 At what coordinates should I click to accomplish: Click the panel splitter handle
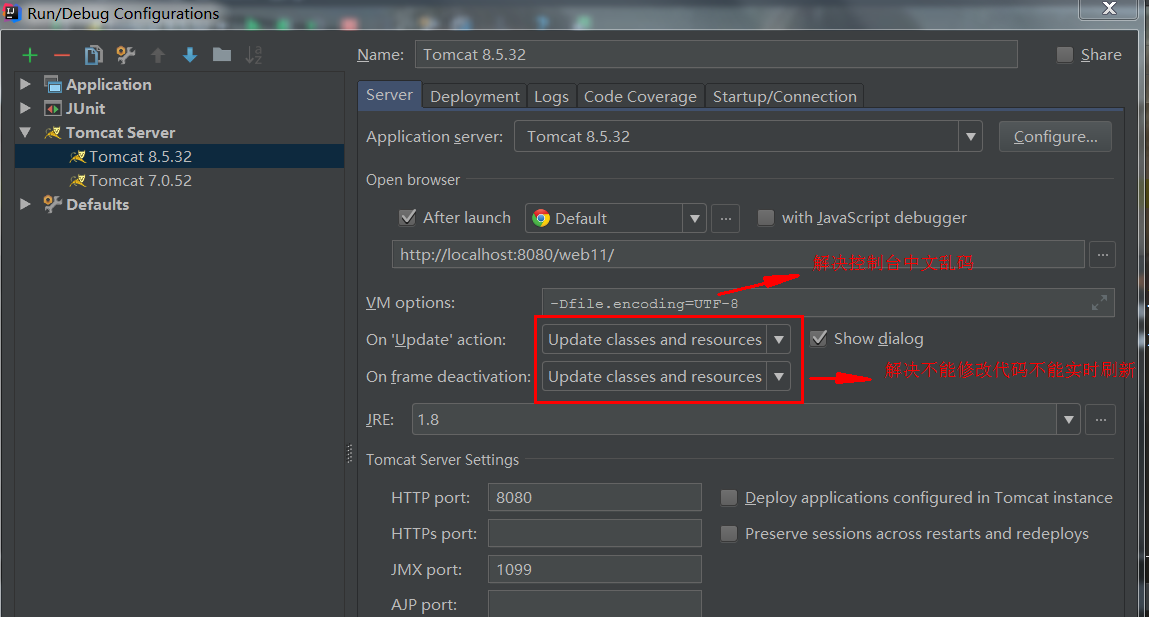[x=350, y=454]
